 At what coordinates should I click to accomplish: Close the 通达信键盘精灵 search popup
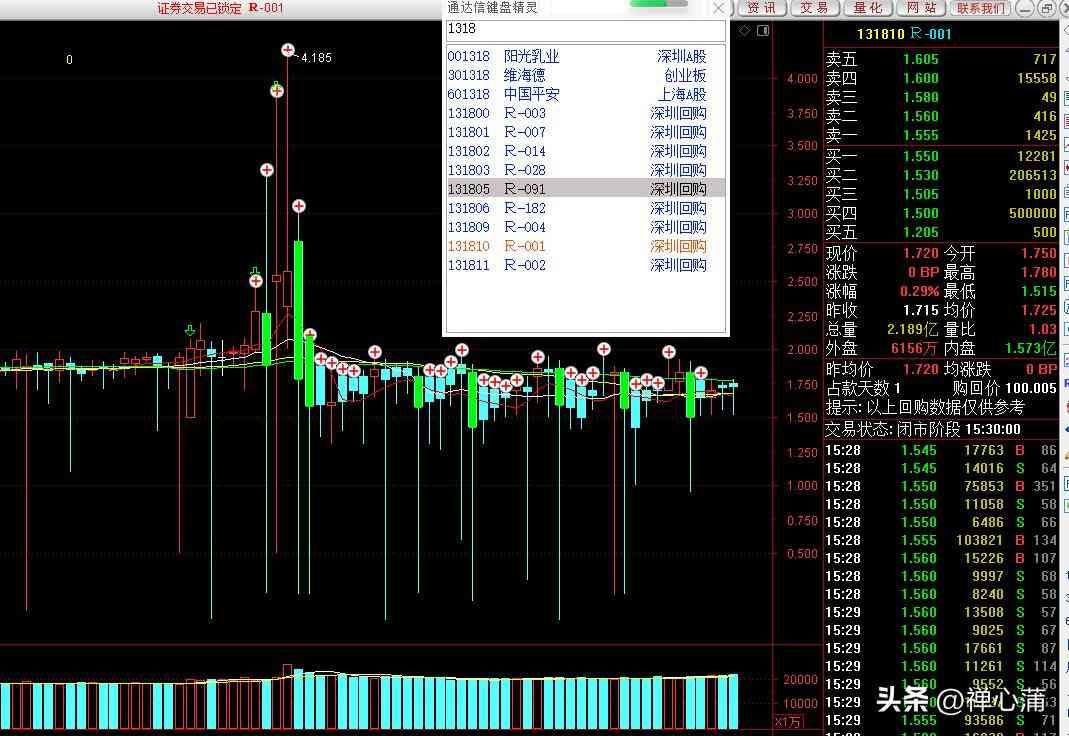click(718, 9)
